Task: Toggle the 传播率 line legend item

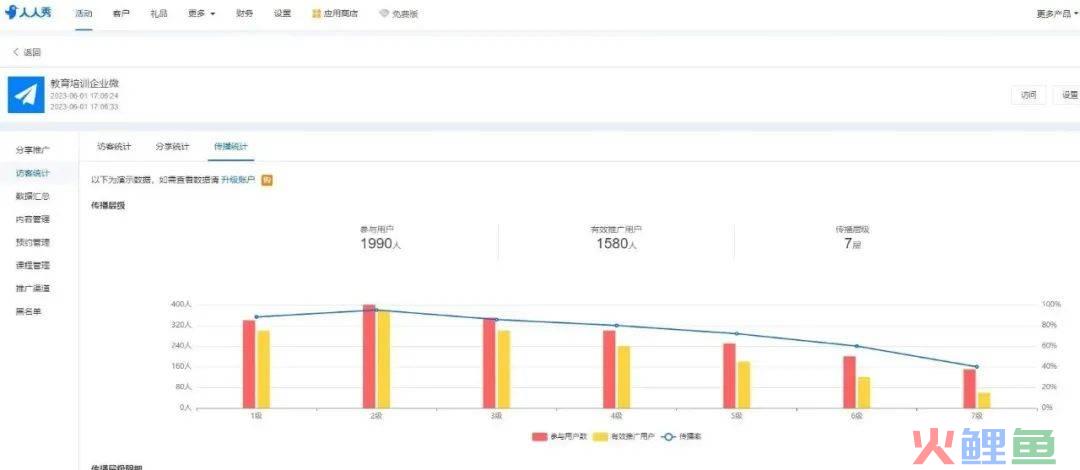Action: coord(681,436)
